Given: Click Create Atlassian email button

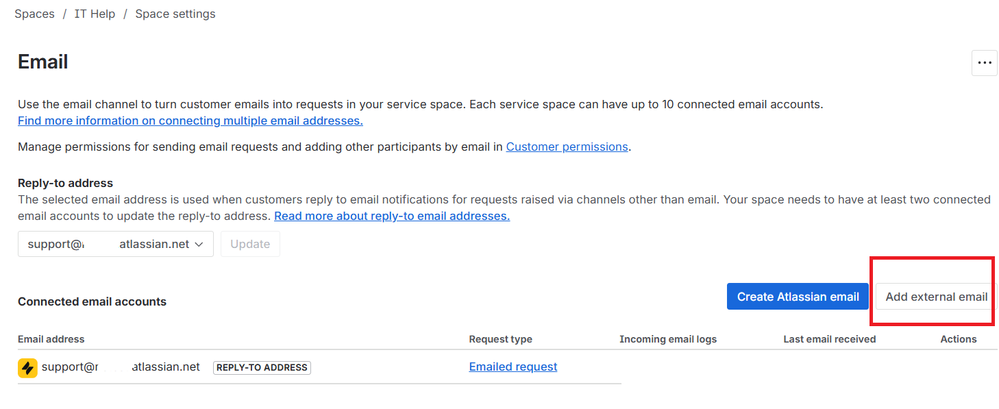Looking at the screenshot, I should pos(798,297).
